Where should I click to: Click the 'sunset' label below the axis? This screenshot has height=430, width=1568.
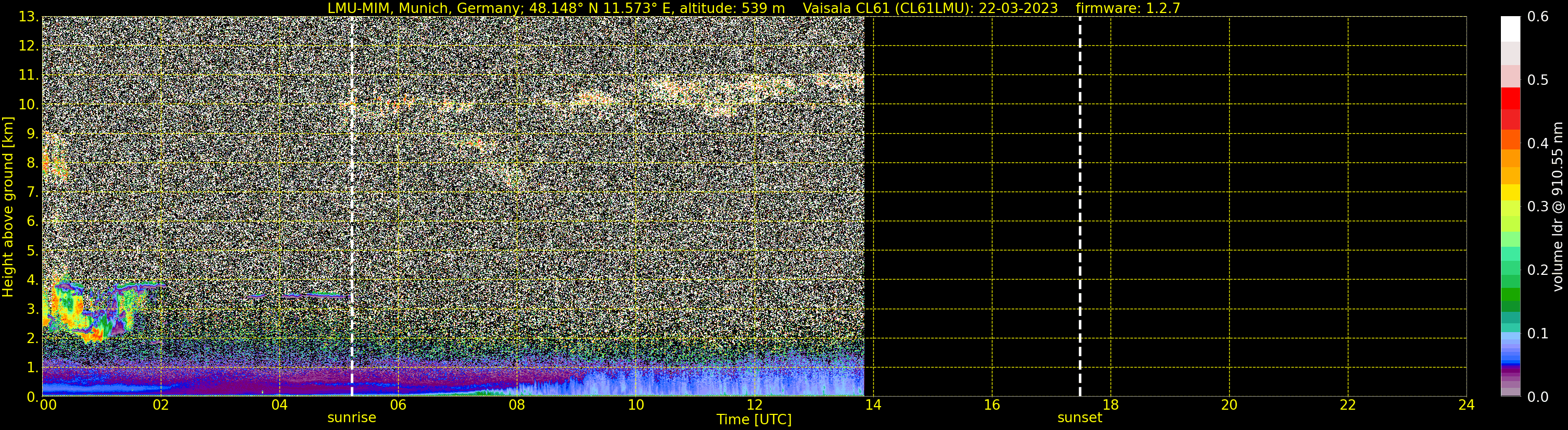tap(1080, 418)
